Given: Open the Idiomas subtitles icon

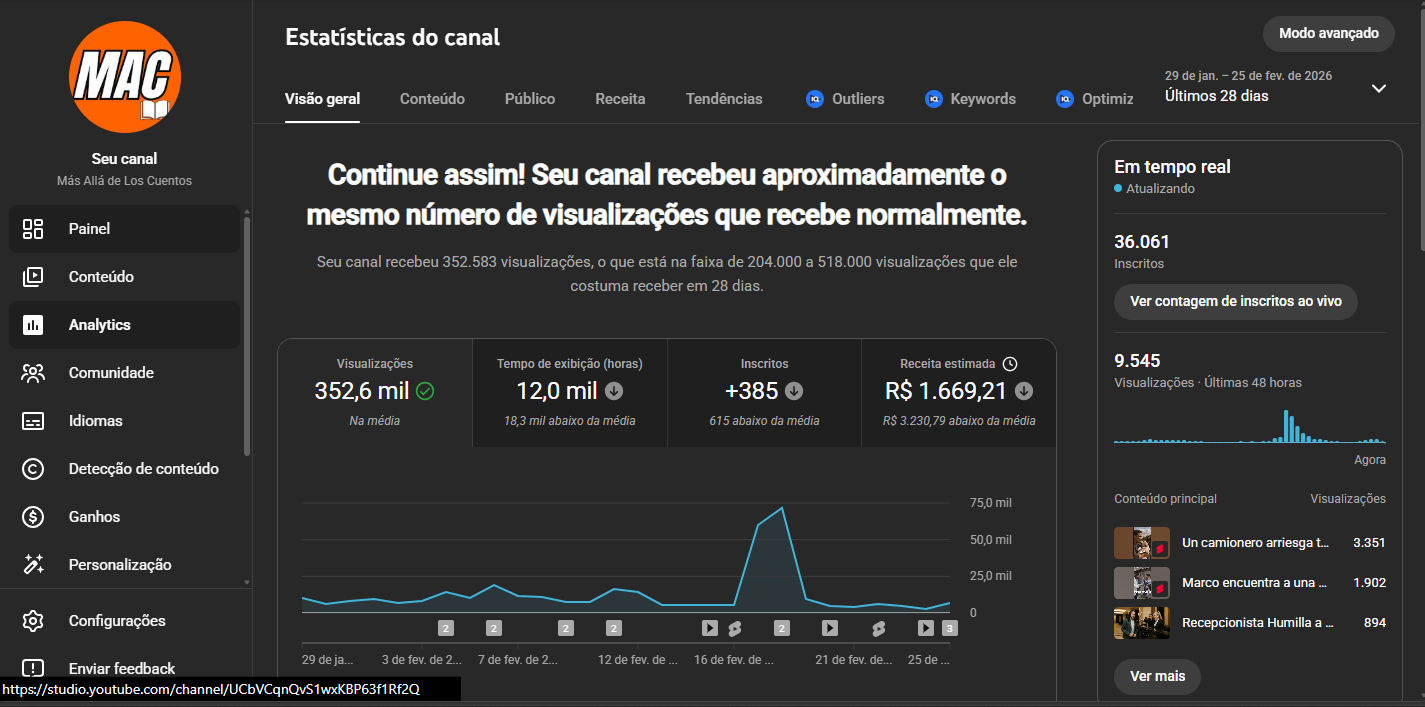Looking at the screenshot, I should tap(33, 421).
